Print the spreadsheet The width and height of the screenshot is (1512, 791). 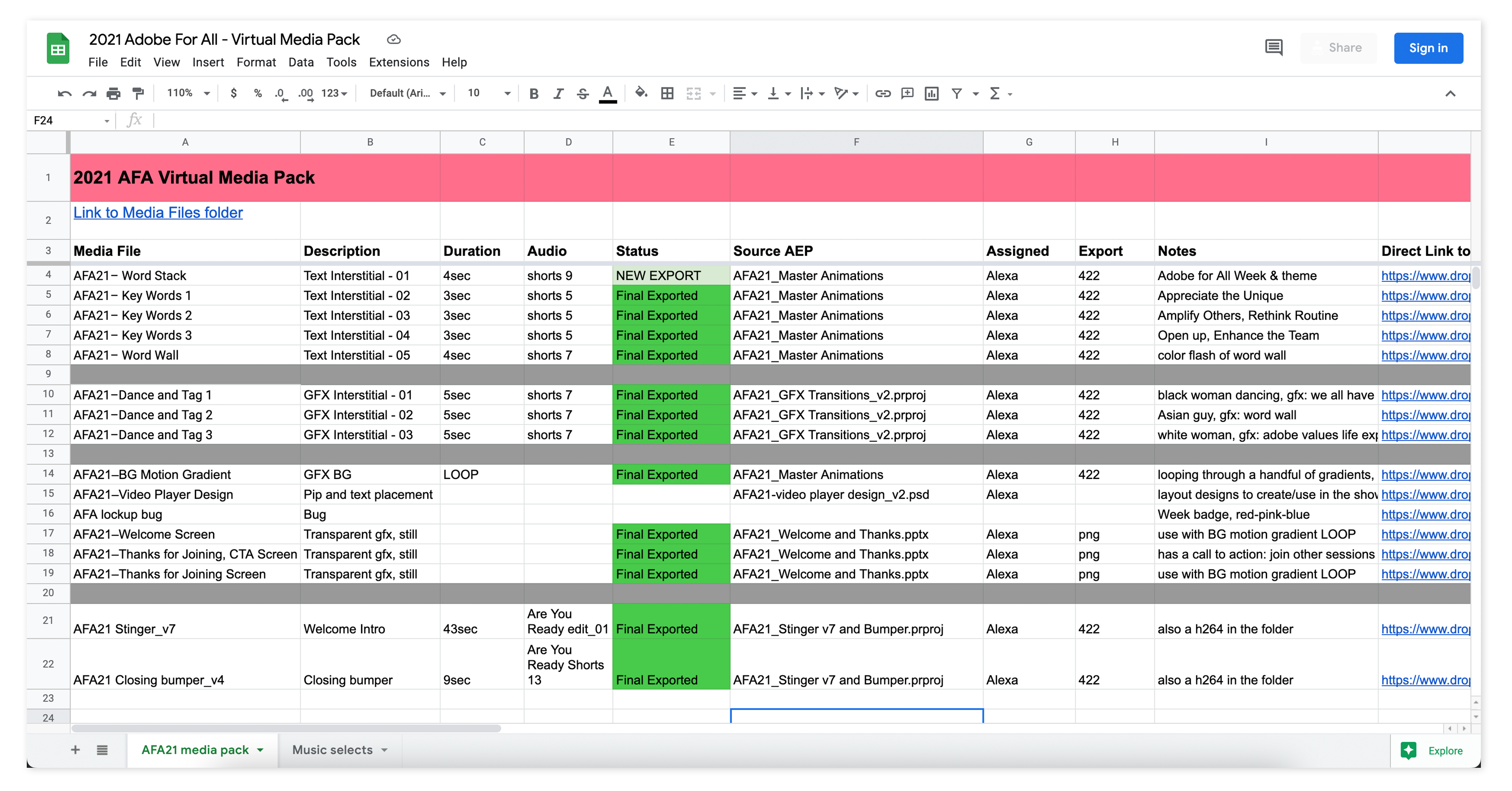113,93
